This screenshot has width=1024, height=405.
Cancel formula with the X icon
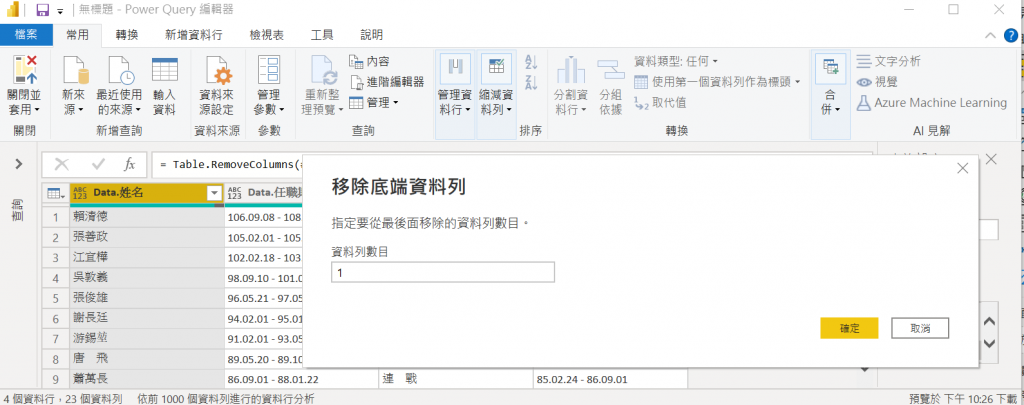62,164
